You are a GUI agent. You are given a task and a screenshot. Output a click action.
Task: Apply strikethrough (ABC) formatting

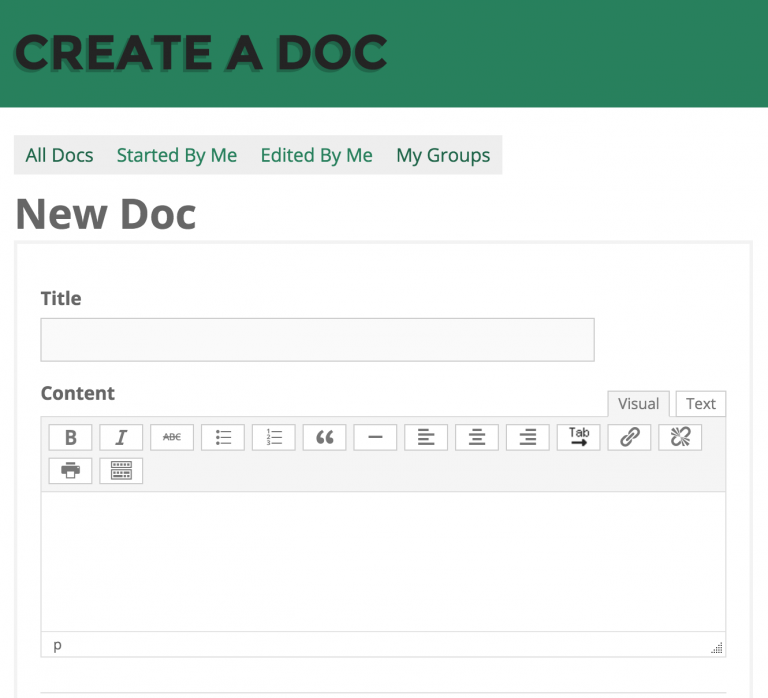point(172,437)
